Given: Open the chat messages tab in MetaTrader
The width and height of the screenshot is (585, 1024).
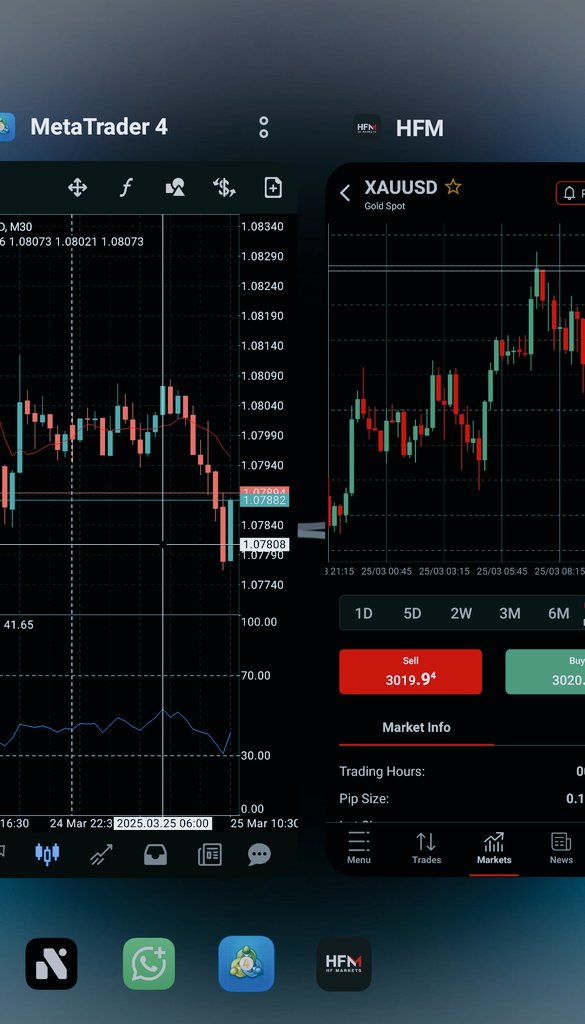Looking at the screenshot, I should click(259, 854).
